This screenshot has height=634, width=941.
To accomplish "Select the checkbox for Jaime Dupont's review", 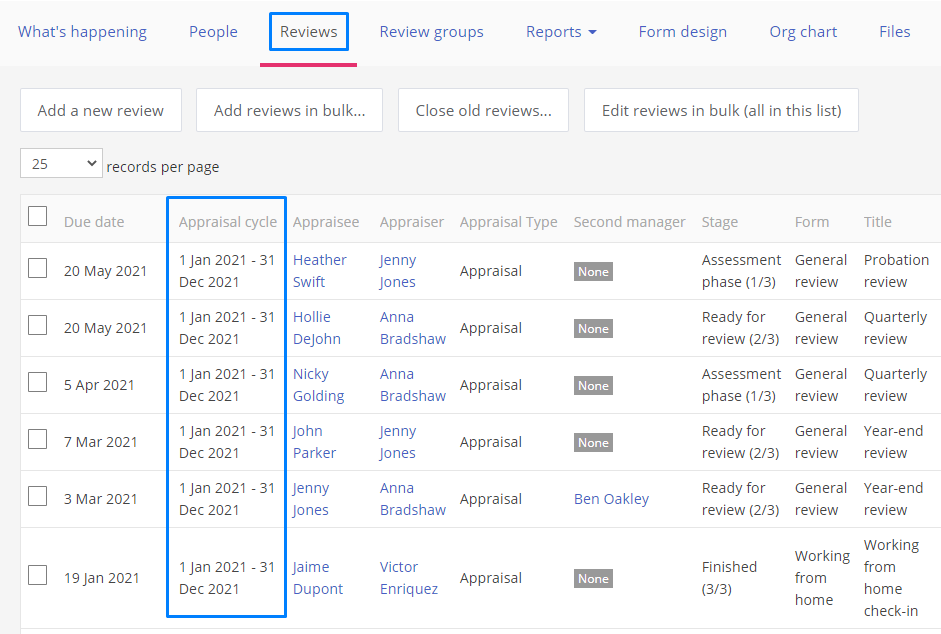I will 38,575.
